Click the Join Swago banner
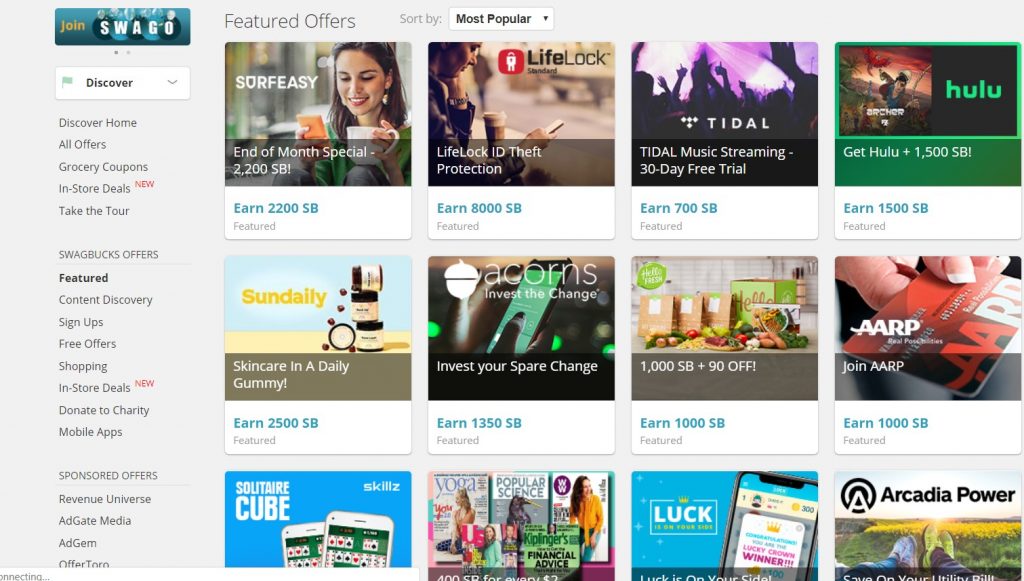This screenshot has width=1024, height=581. click(122, 27)
